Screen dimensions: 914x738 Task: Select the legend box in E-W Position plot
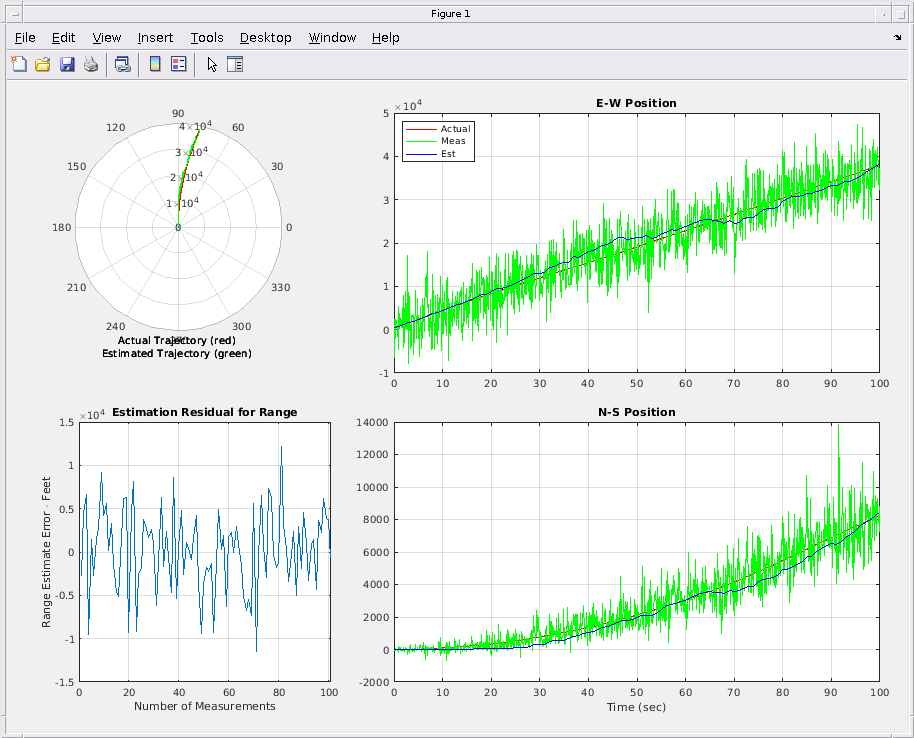pos(438,141)
